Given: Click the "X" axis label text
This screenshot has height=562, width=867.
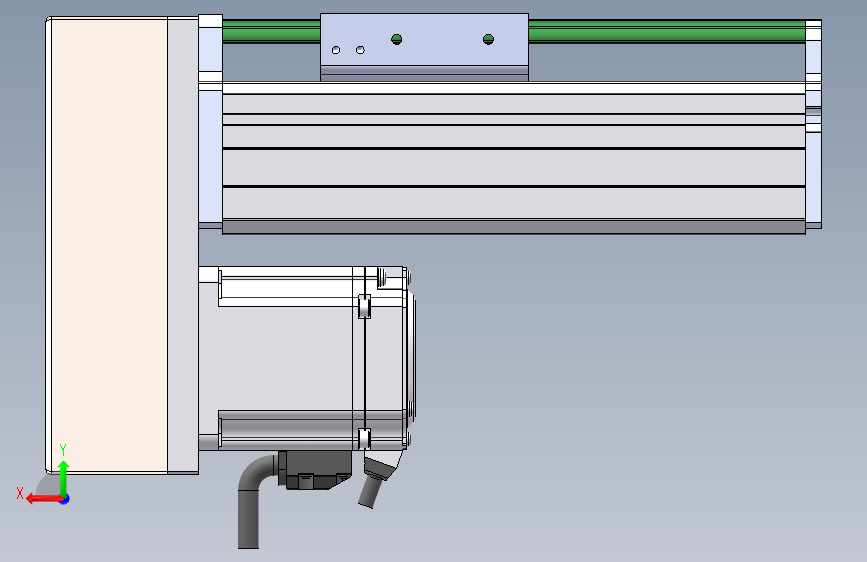Looking at the screenshot, I should coord(20,493).
